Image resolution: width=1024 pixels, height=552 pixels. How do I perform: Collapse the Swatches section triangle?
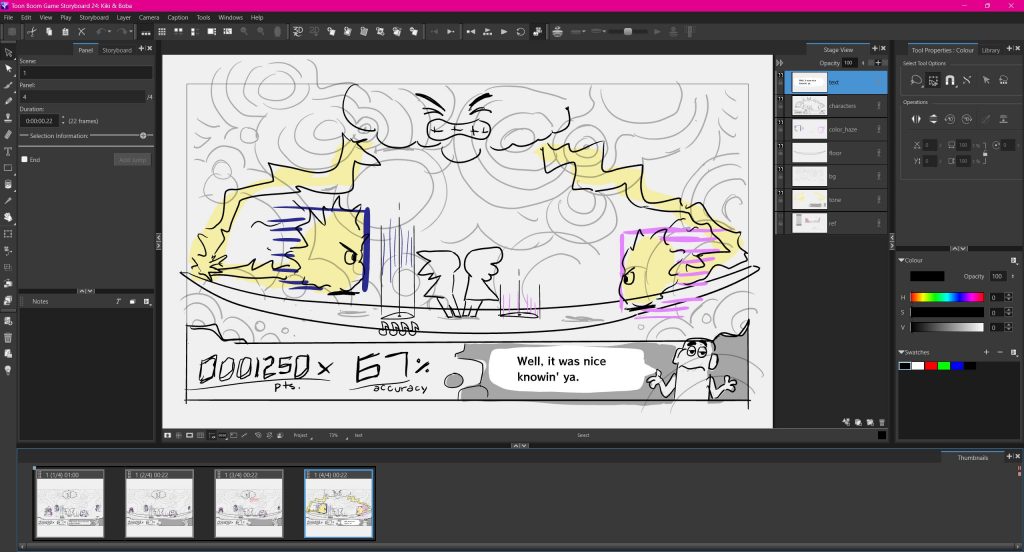[x=902, y=352]
